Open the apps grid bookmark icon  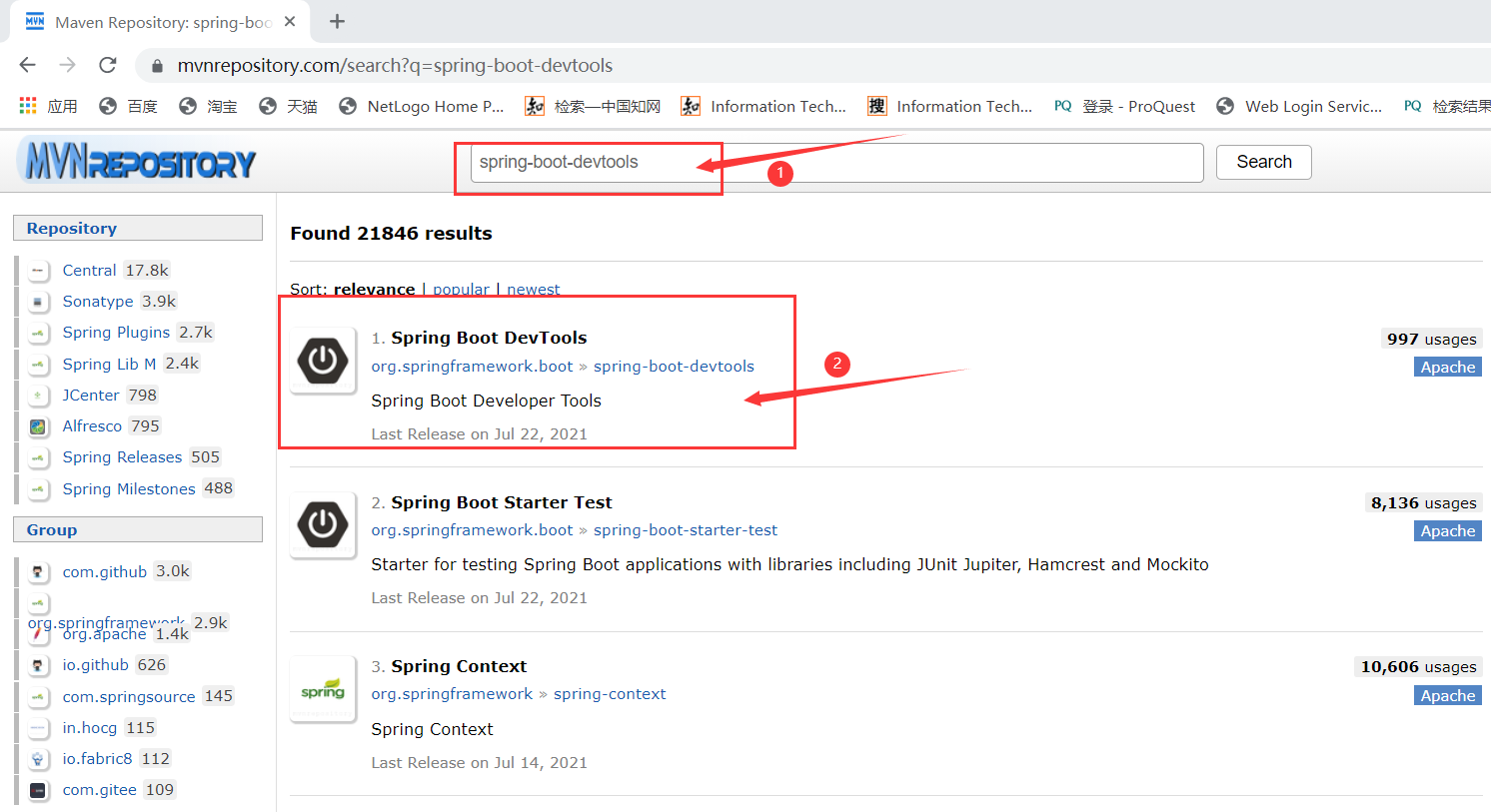28,106
